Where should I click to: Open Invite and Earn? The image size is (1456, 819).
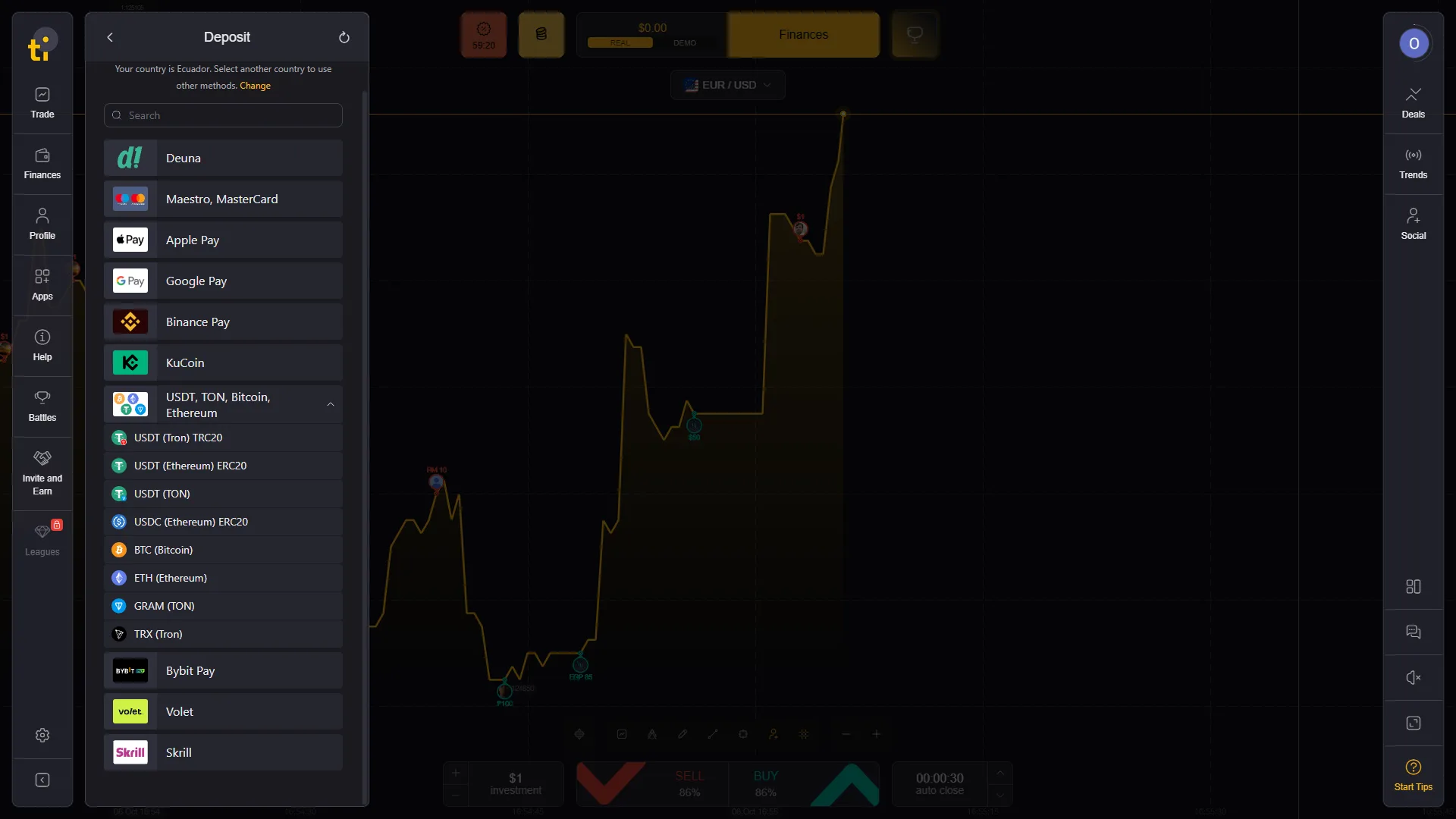[42, 473]
